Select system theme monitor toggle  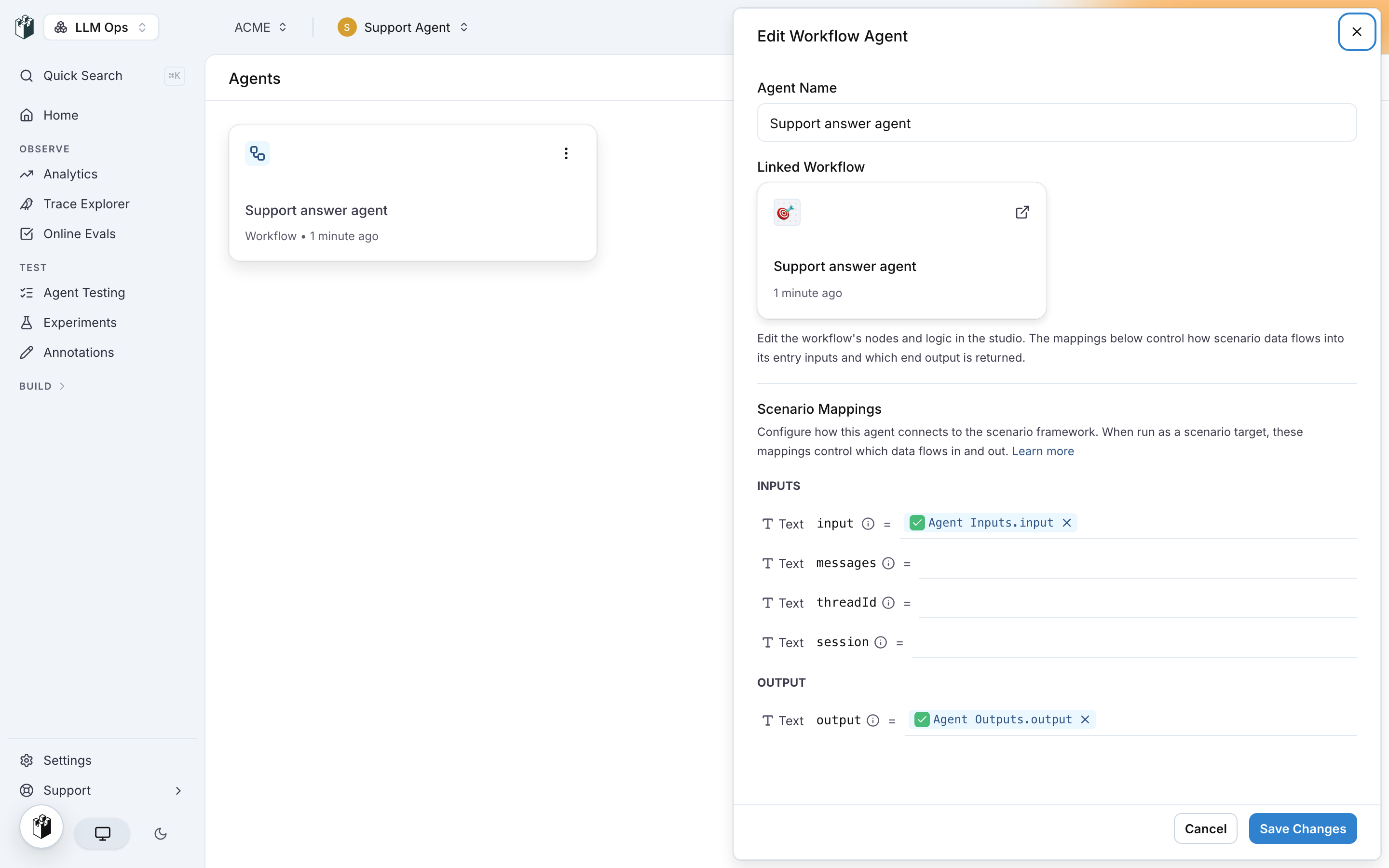coord(102,834)
